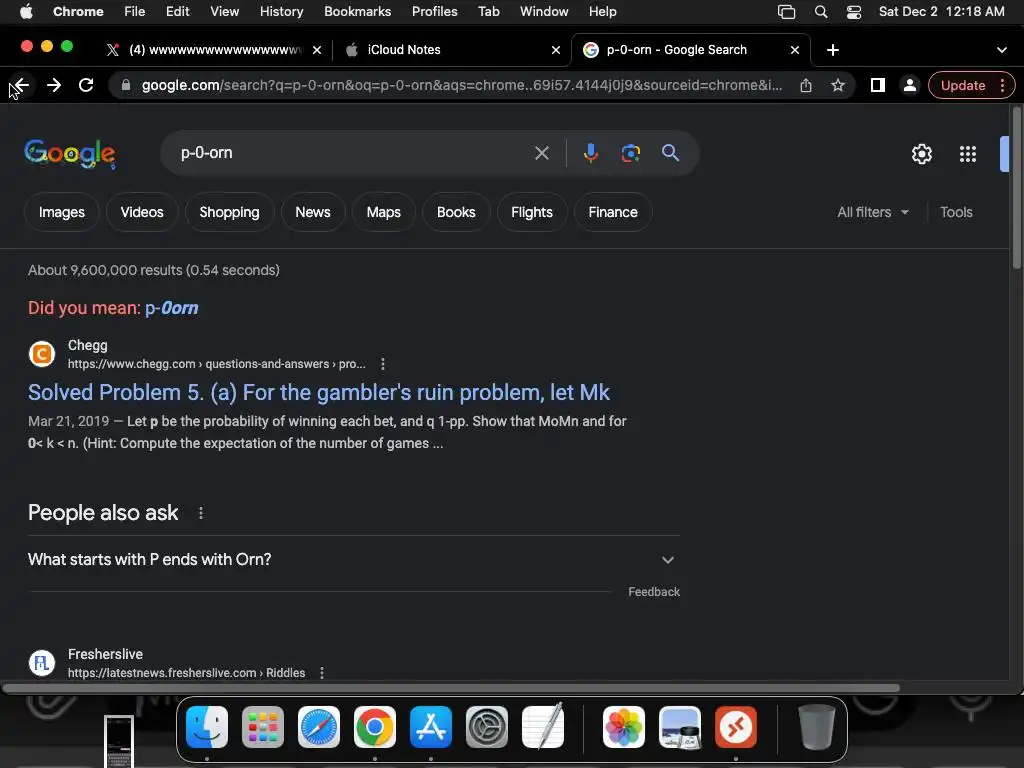This screenshot has height=768, width=1024.
Task: Open Chrome side panel icon
Action: [x=878, y=85]
